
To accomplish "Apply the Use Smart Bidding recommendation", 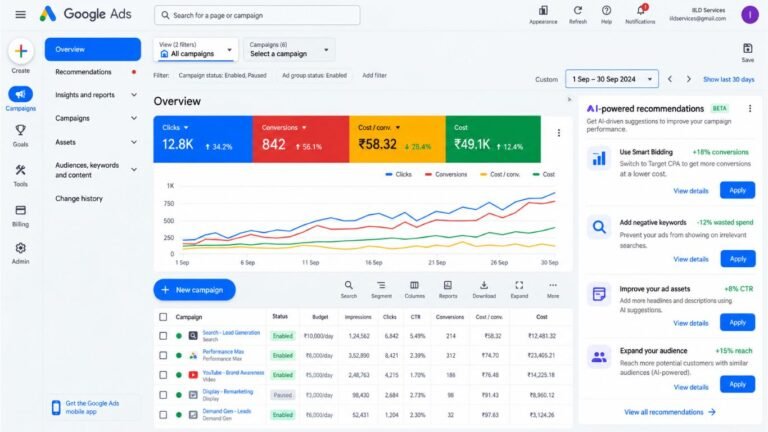I will click(x=737, y=190).
